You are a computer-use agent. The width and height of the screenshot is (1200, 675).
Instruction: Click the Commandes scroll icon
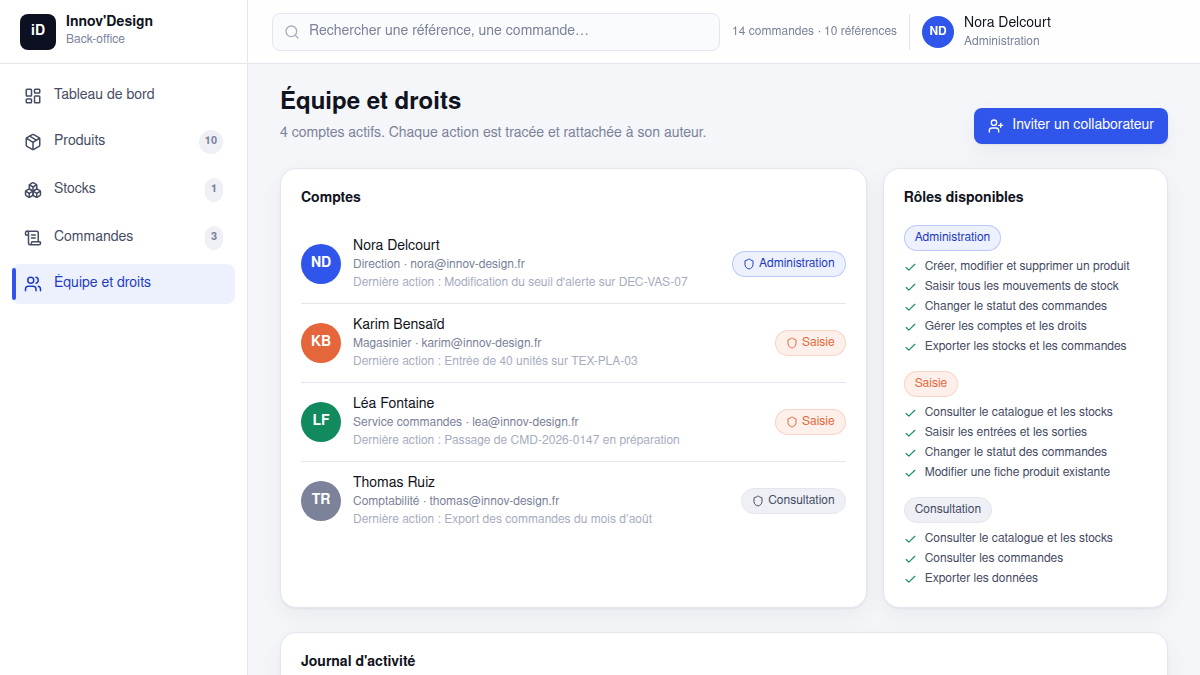point(33,237)
